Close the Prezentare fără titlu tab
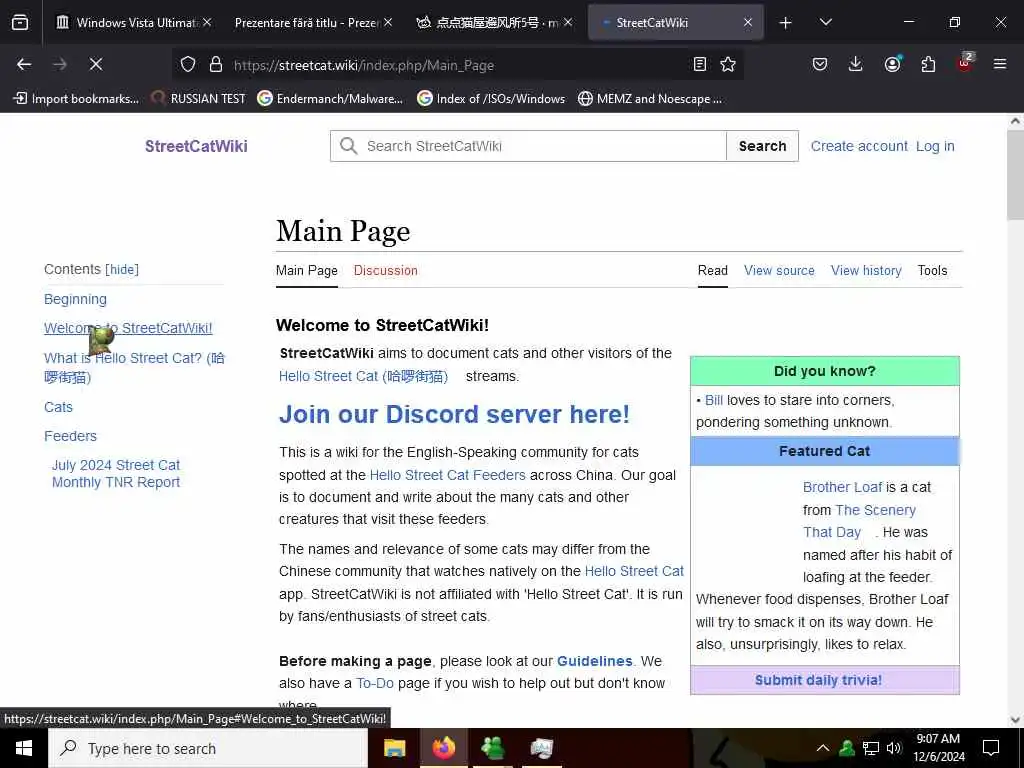 pyautogui.click(x=388, y=22)
